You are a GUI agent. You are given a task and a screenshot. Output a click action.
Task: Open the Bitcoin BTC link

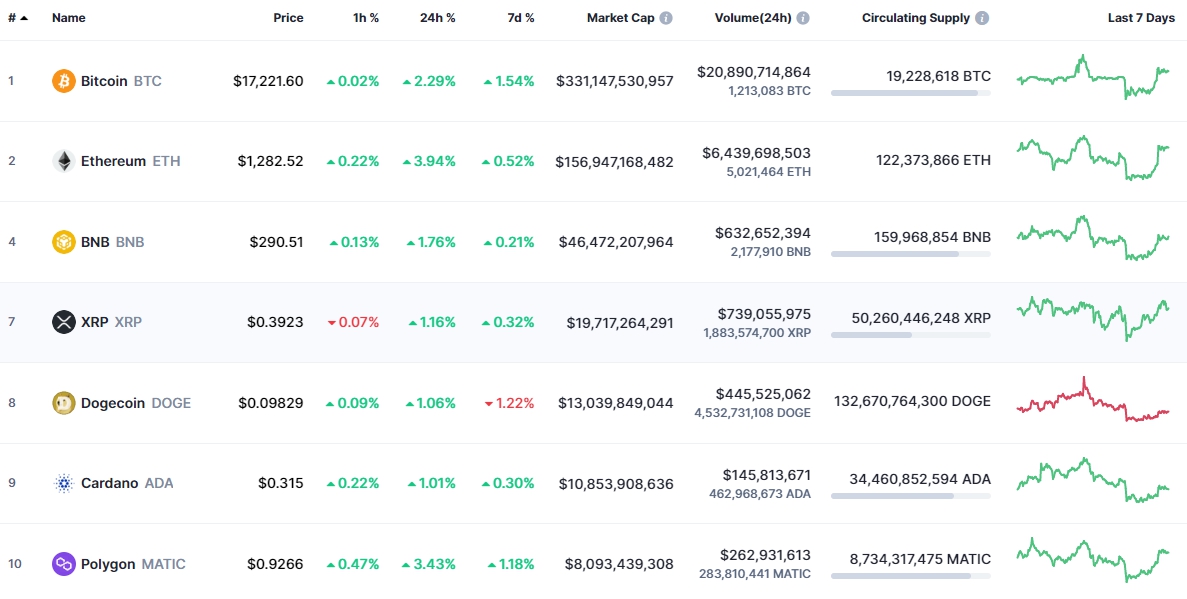[121, 81]
